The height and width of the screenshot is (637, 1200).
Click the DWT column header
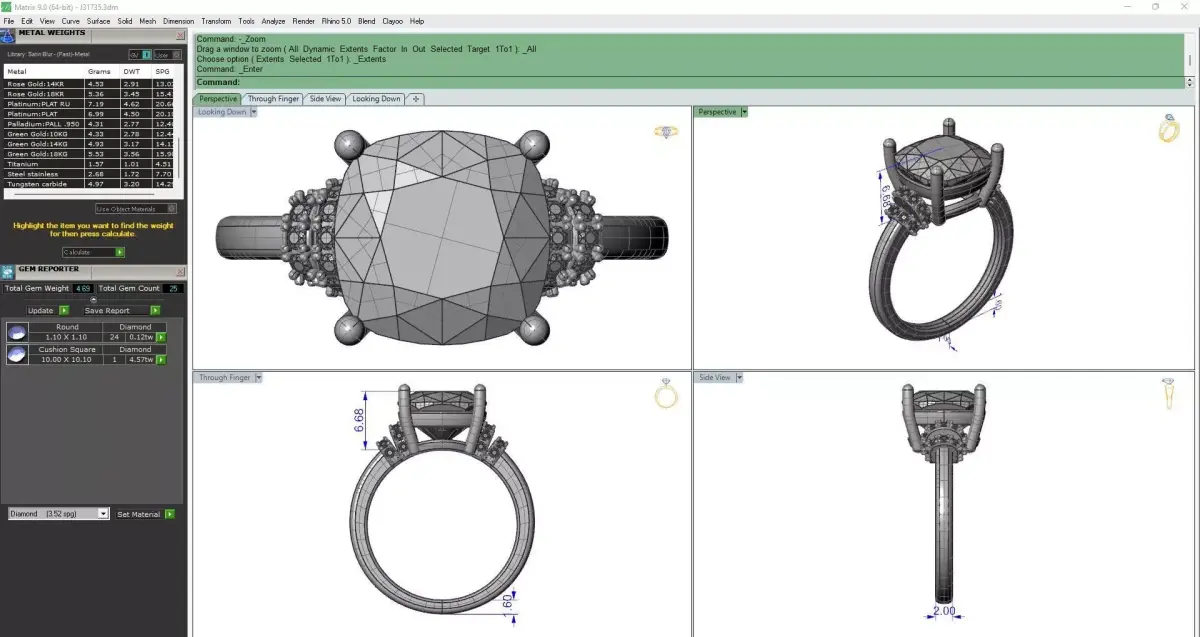click(x=136, y=72)
